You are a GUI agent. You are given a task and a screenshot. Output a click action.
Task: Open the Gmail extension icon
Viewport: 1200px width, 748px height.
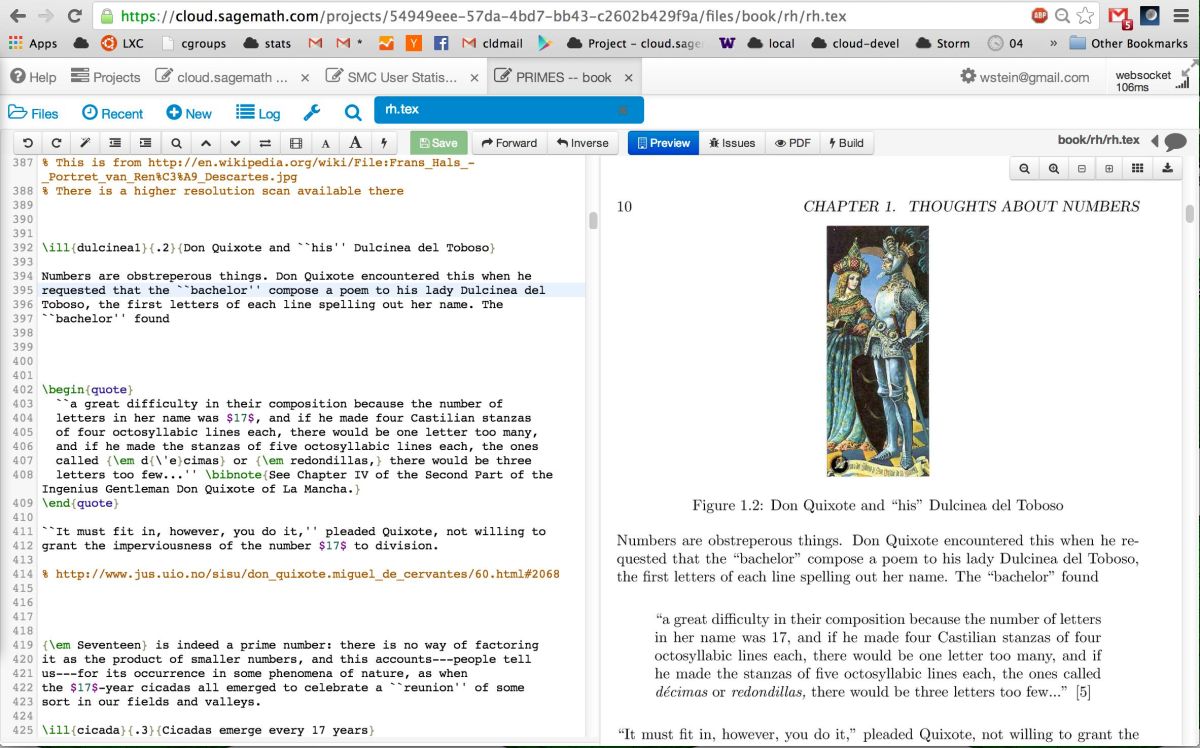click(x=1121, y=16)
